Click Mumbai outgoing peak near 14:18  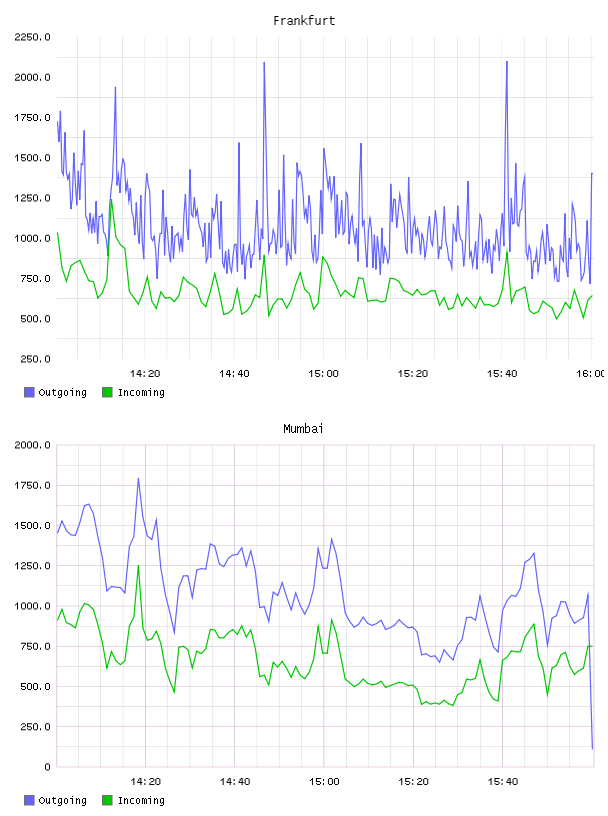[x=138, y=478]
